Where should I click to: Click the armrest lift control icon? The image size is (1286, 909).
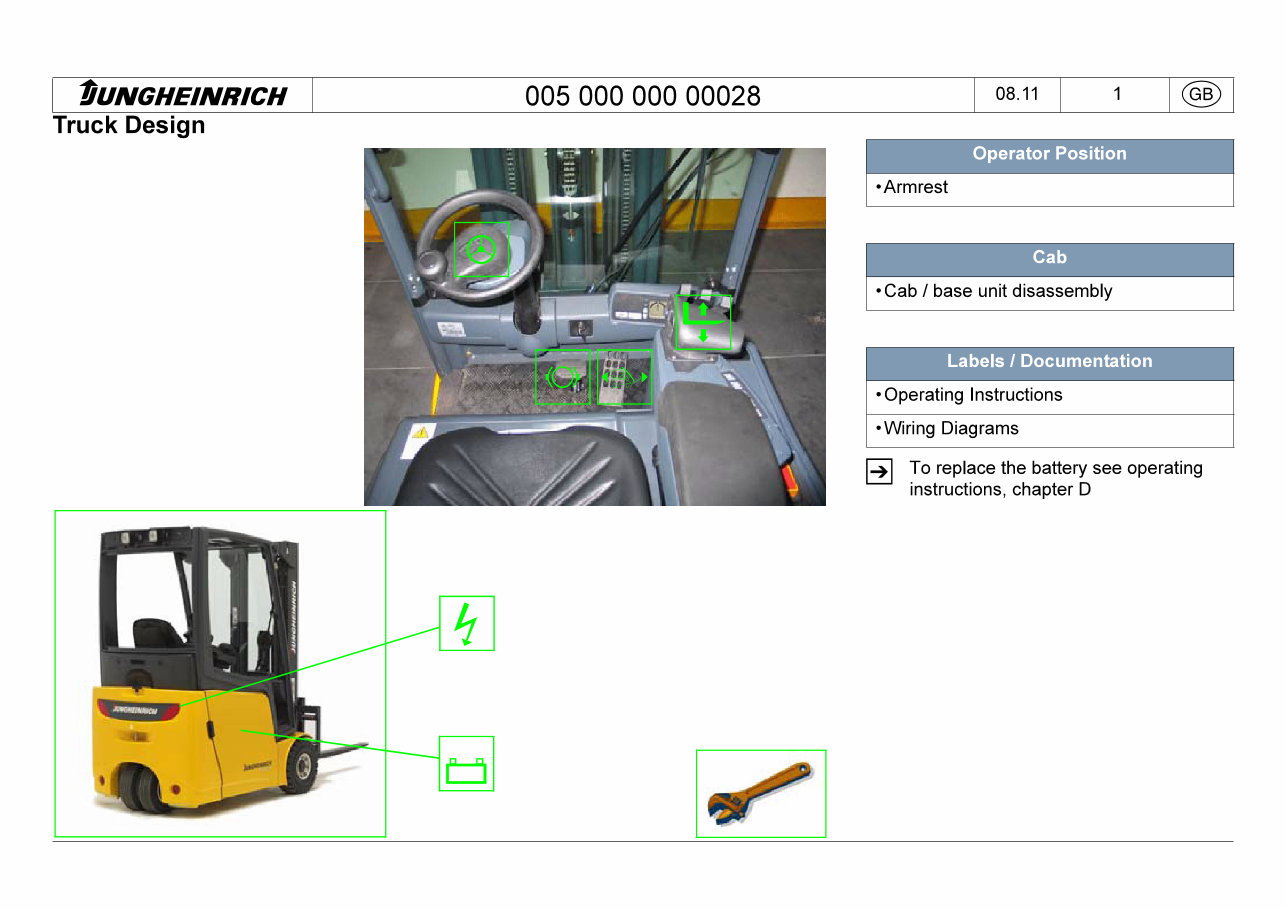(703, 322)
